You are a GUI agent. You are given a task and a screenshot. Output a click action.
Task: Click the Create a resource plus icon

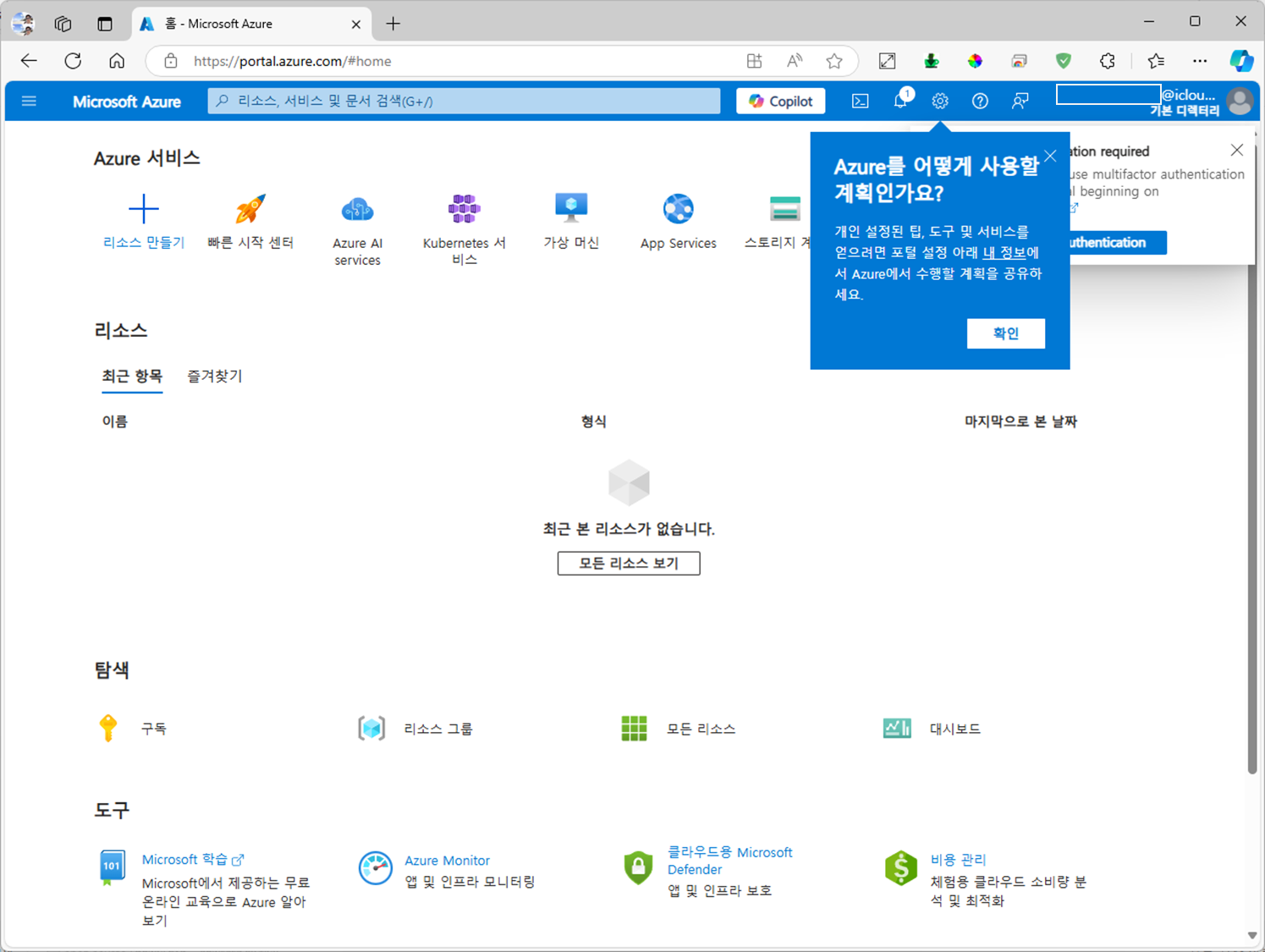tap(143, 208)
